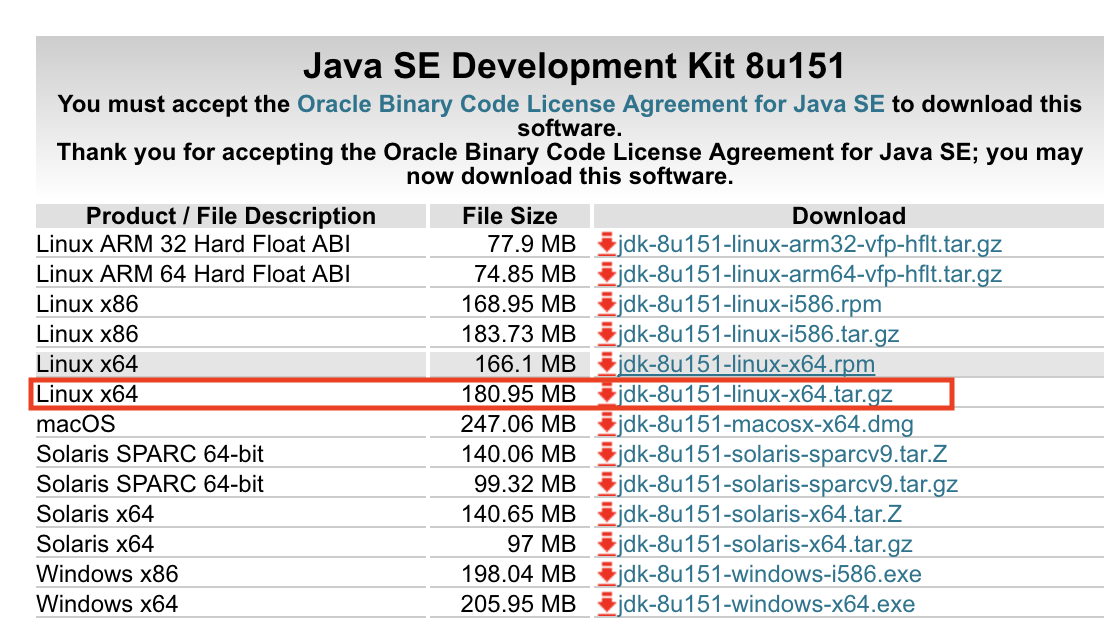
Task: Download jdk-8u151-windows-i586.exe installer
Action: pyautogui.click(x=769, y=574)
